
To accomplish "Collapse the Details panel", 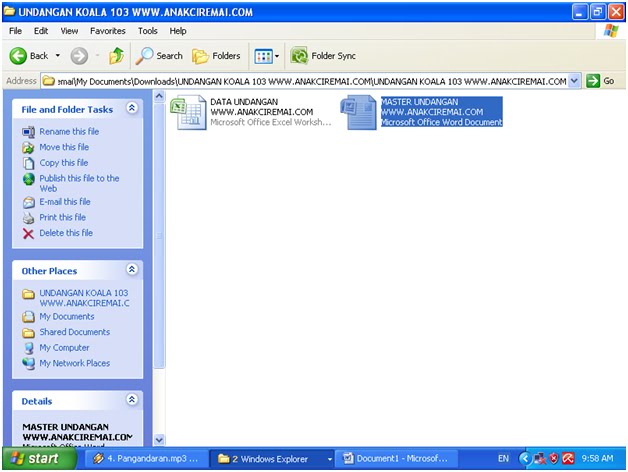I will point(132,399).
